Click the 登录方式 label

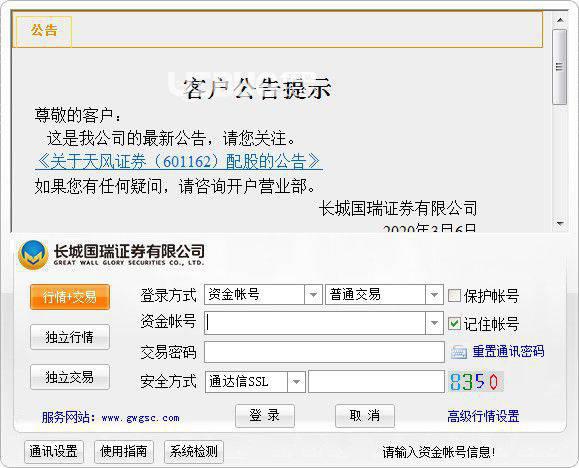[168, 296]
